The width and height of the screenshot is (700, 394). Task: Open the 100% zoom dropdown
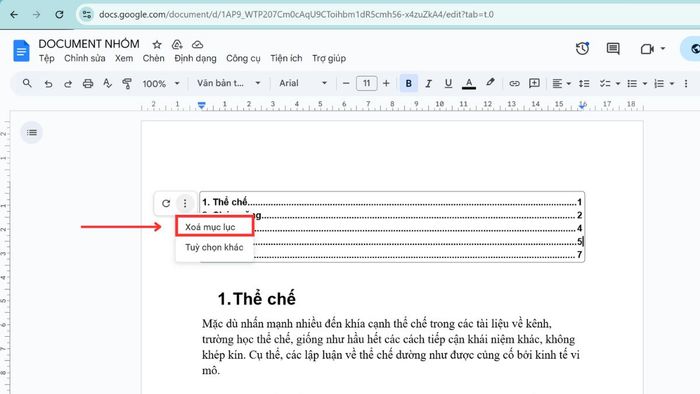(x=161, y=83)
